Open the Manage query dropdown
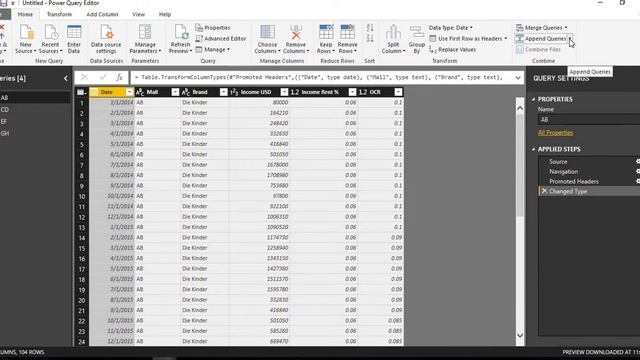Viewport: 640px width, 360px height. [x=213, y=49]
